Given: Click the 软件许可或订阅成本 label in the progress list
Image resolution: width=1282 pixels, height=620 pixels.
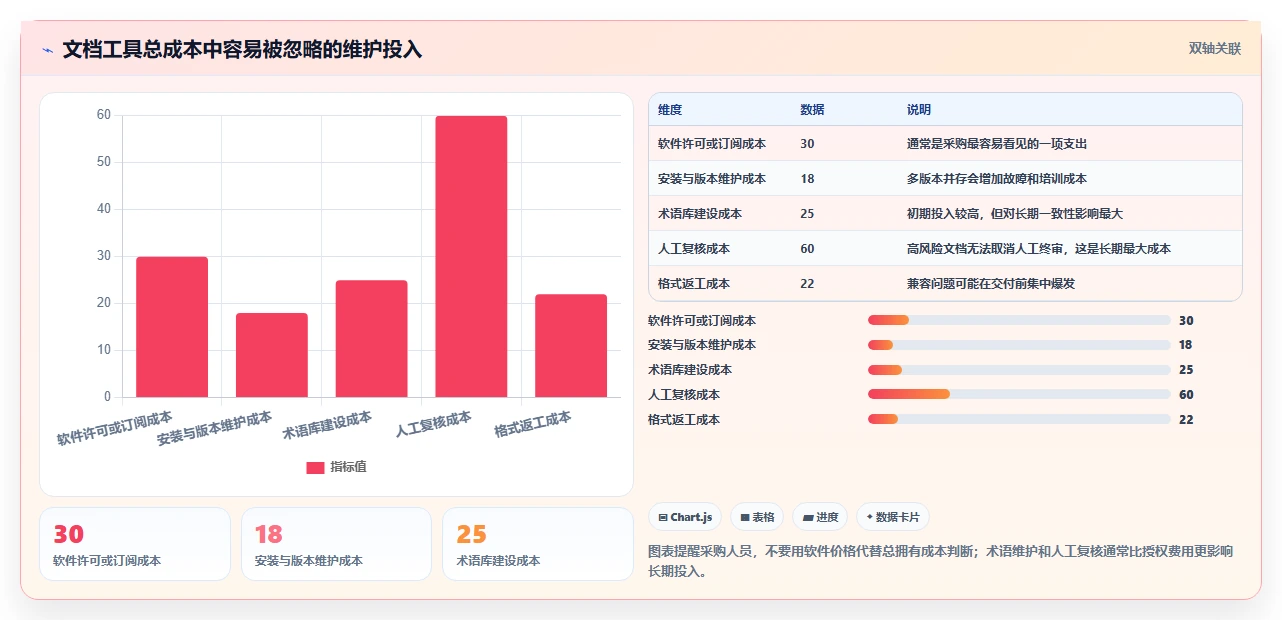Looking at the screenshot, I should tap(702, 321).
